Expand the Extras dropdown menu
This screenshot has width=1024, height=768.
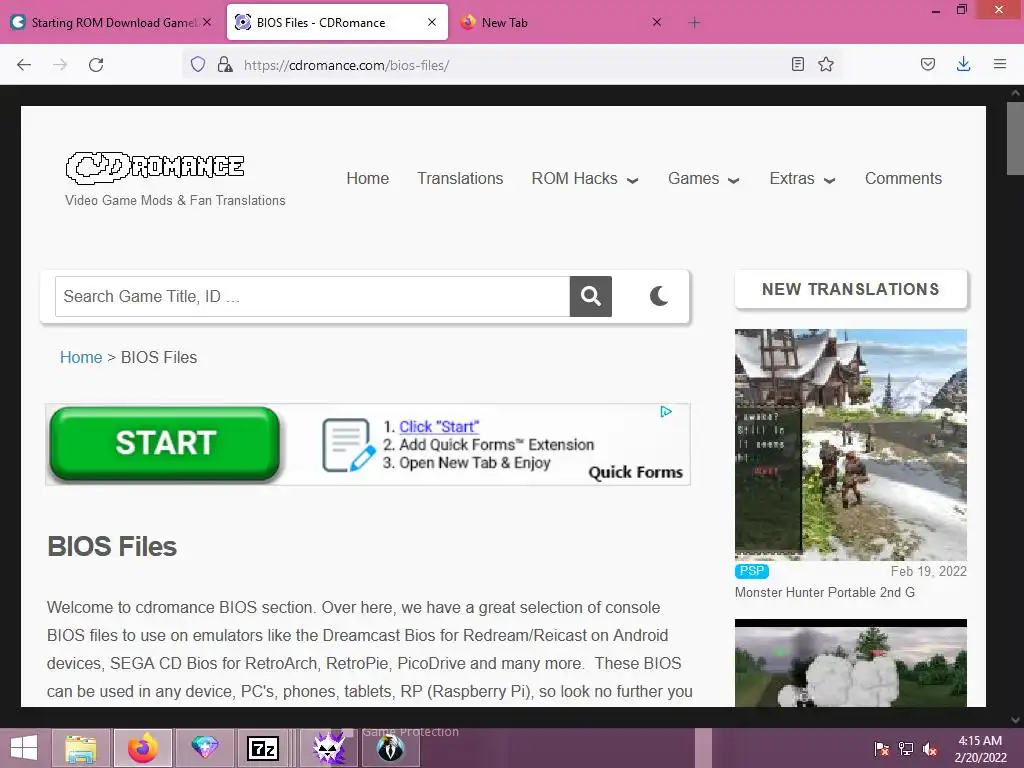coord(802,179)
